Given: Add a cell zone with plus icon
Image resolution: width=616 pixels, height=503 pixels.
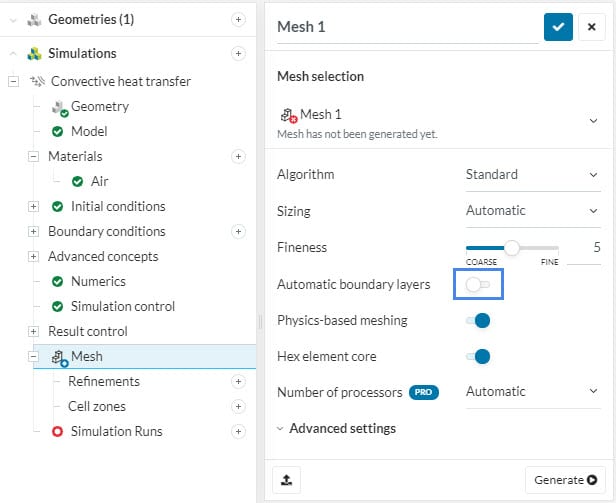Looking at the screenshot, I should point(238,406).
